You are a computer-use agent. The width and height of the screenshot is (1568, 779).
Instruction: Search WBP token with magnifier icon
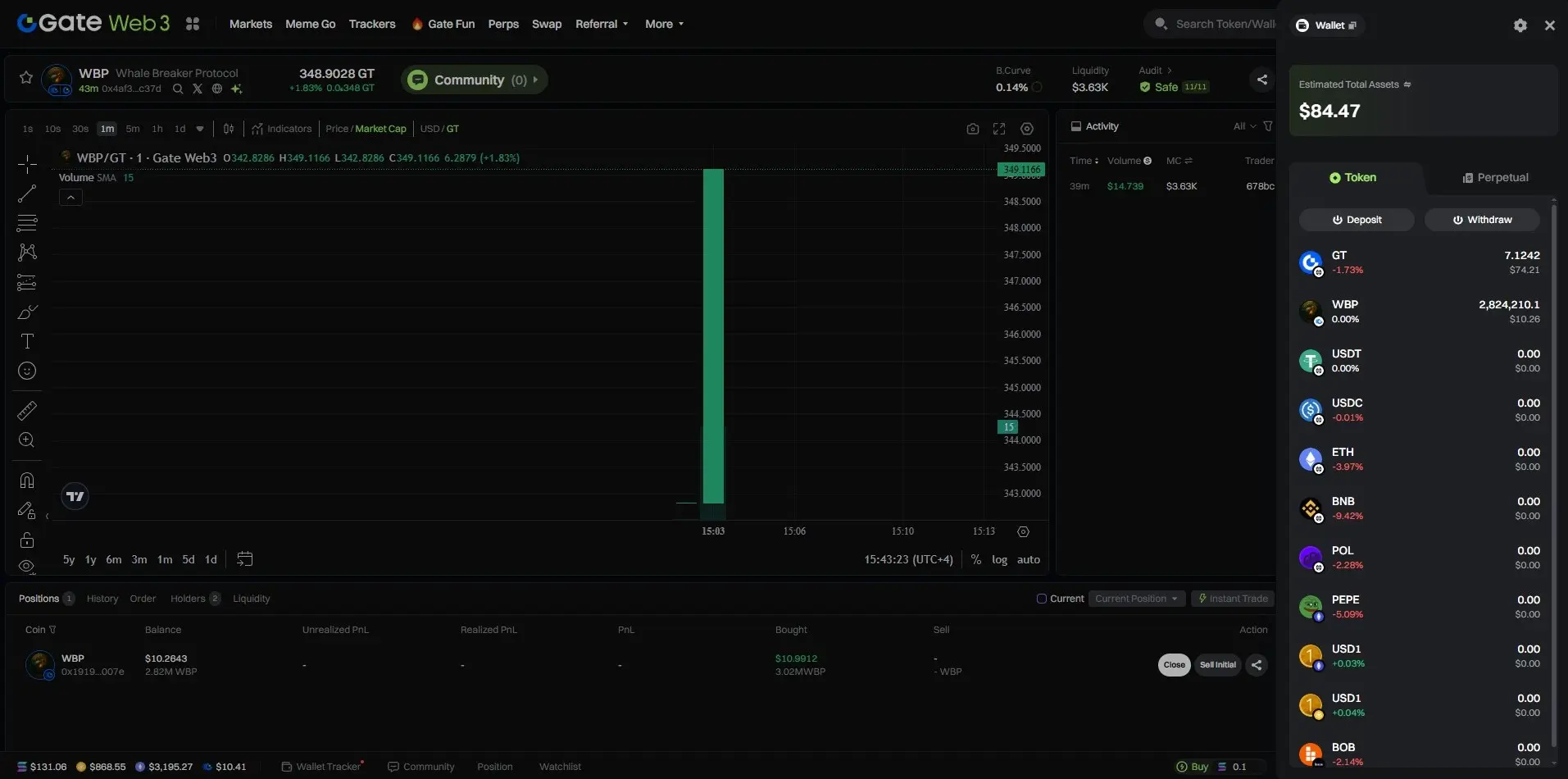click(x=178, y=89)
